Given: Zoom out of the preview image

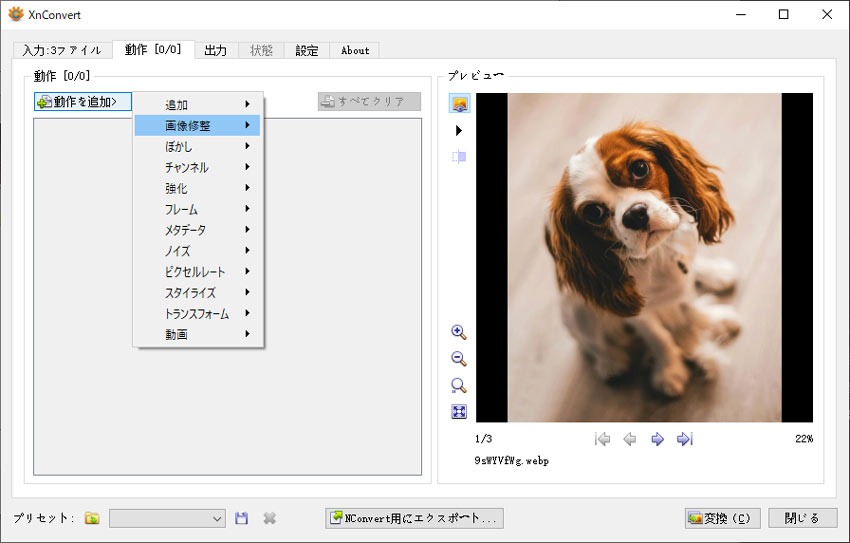Looking at the screenshot, I should coord(459,359).
